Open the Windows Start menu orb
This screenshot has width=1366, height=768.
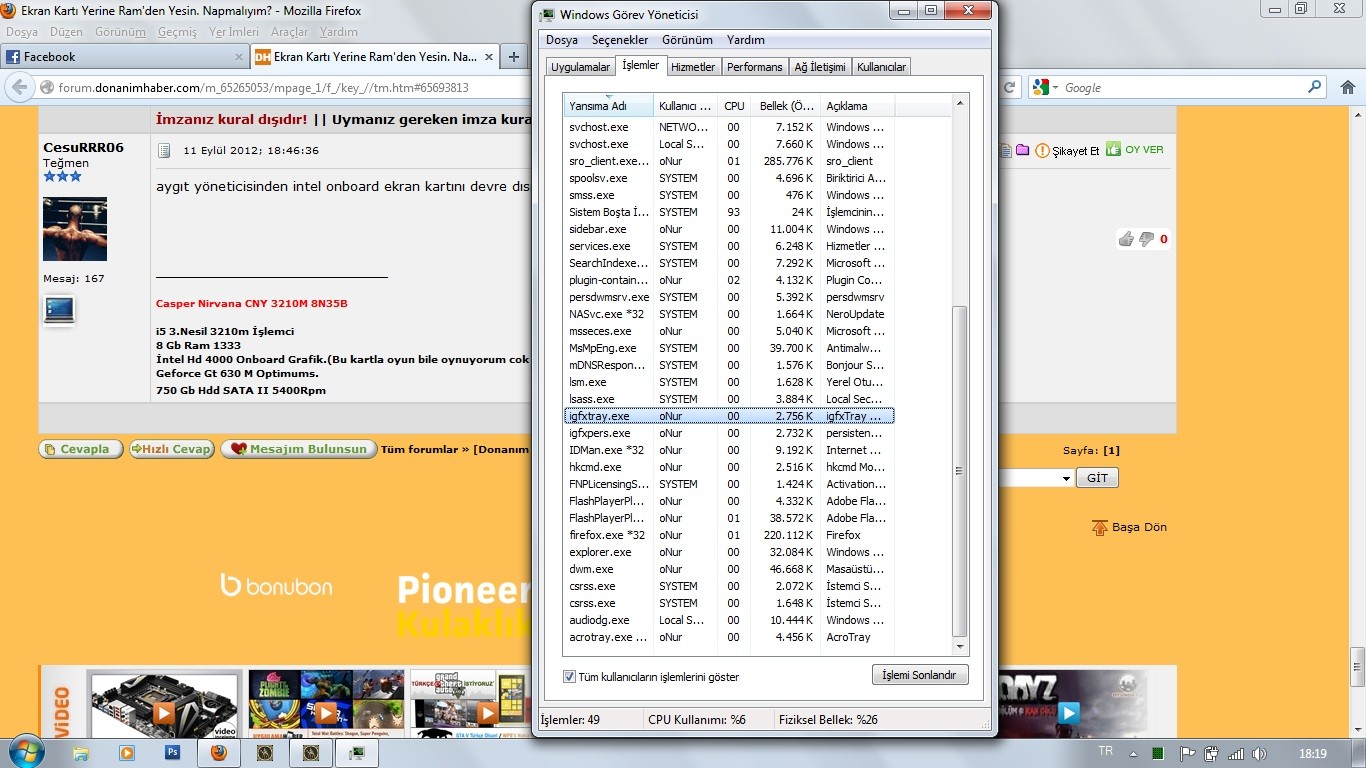click(x=24, y=751)
